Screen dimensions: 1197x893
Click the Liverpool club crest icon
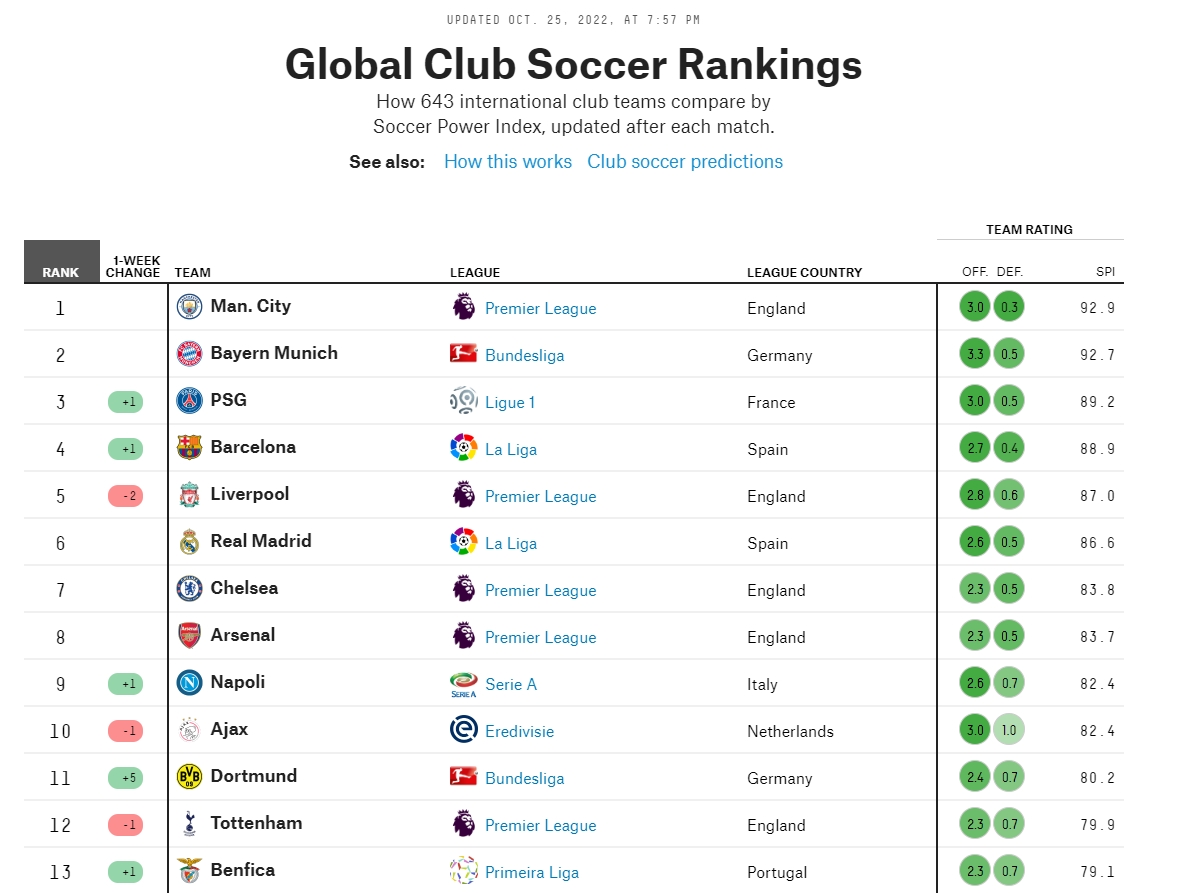click(189, 495)
